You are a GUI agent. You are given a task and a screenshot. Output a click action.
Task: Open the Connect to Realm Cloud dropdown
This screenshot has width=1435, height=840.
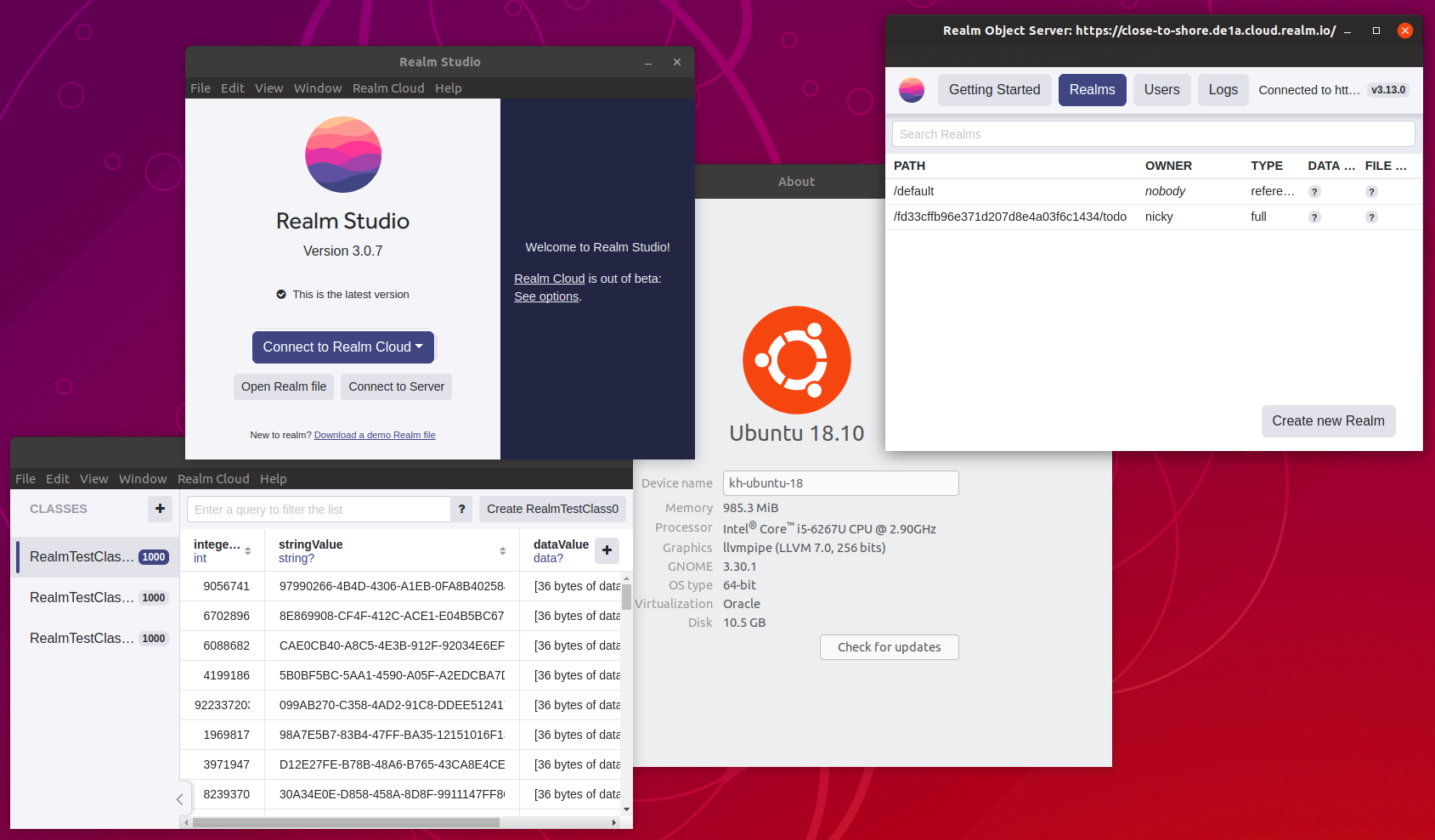click(x=343, y=347)
